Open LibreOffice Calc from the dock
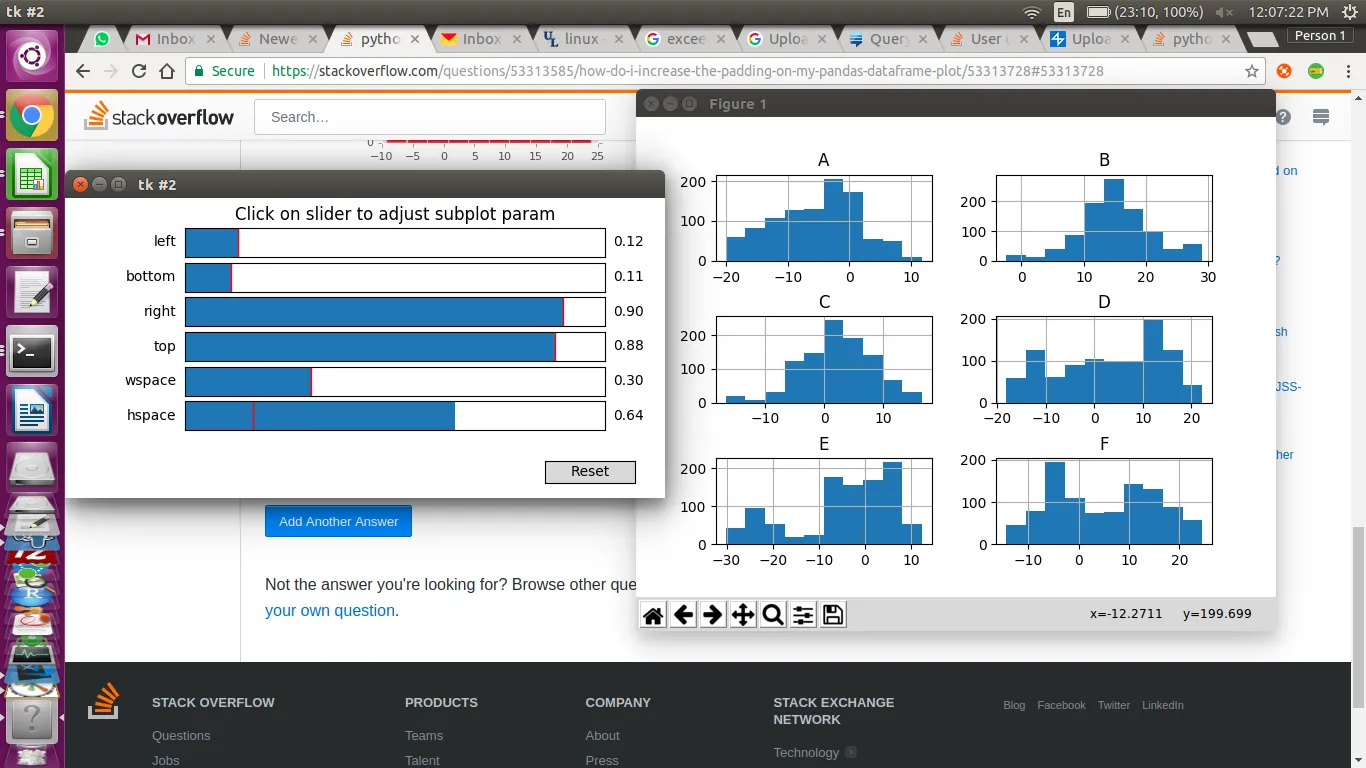 pyautogui.click(x=32, y=175)
